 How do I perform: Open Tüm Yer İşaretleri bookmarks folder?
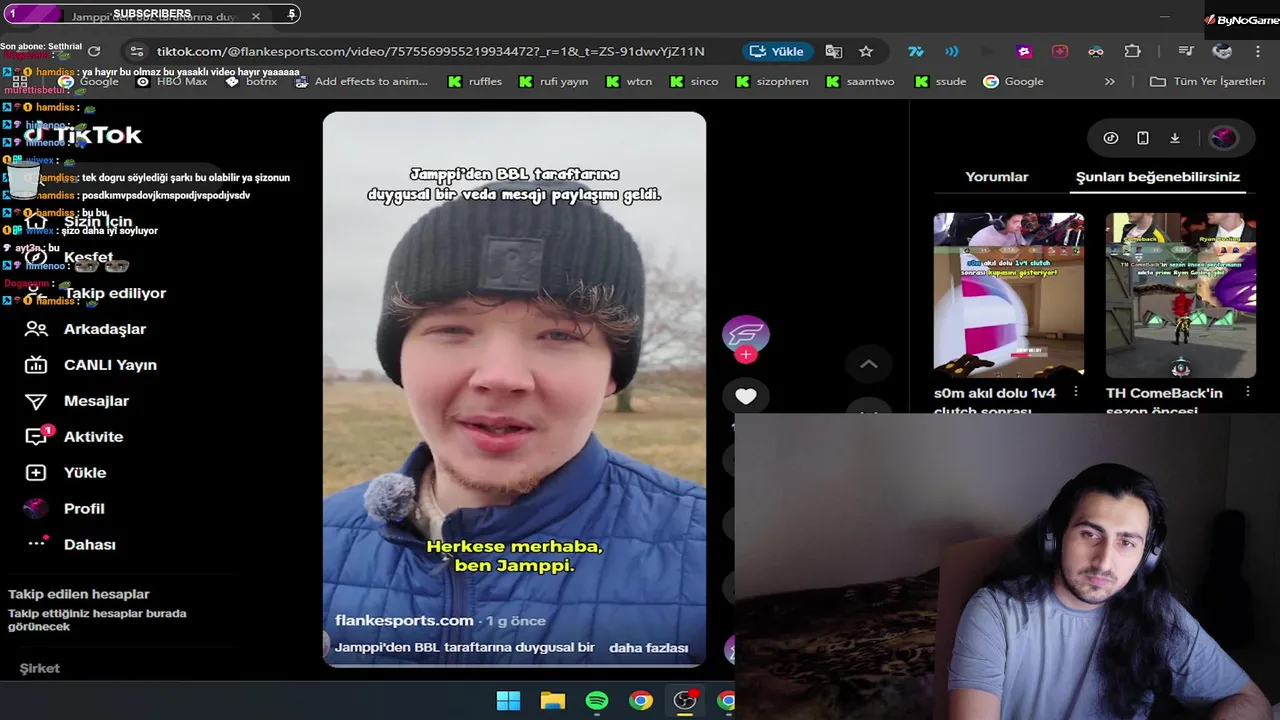click(1207, 82)
